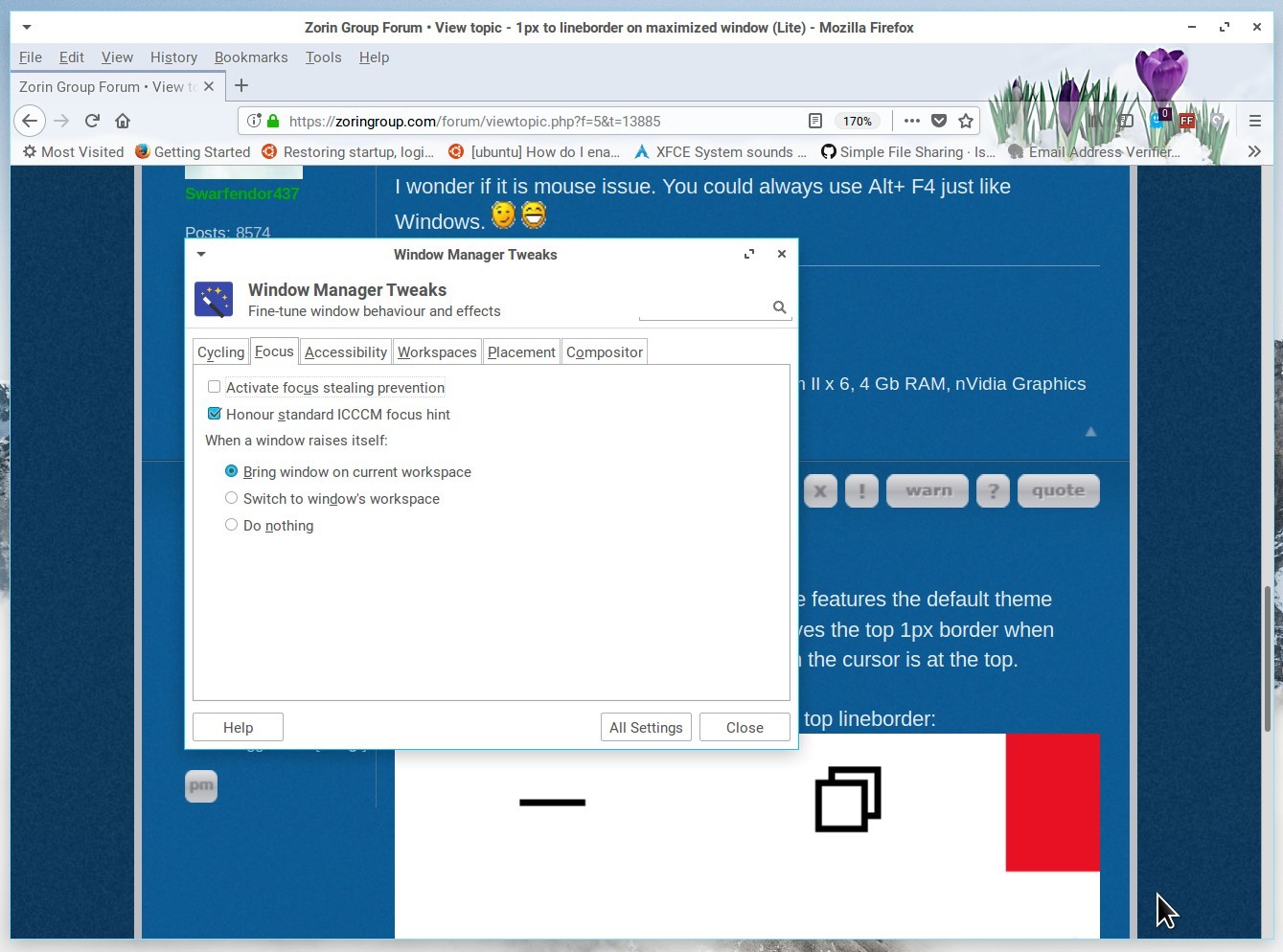Image resolution: width=1283 pixels, height=952 pixels.
Task: Uncheck Honour standard ICCCM focus hint
Action: (x=215, y=414)
